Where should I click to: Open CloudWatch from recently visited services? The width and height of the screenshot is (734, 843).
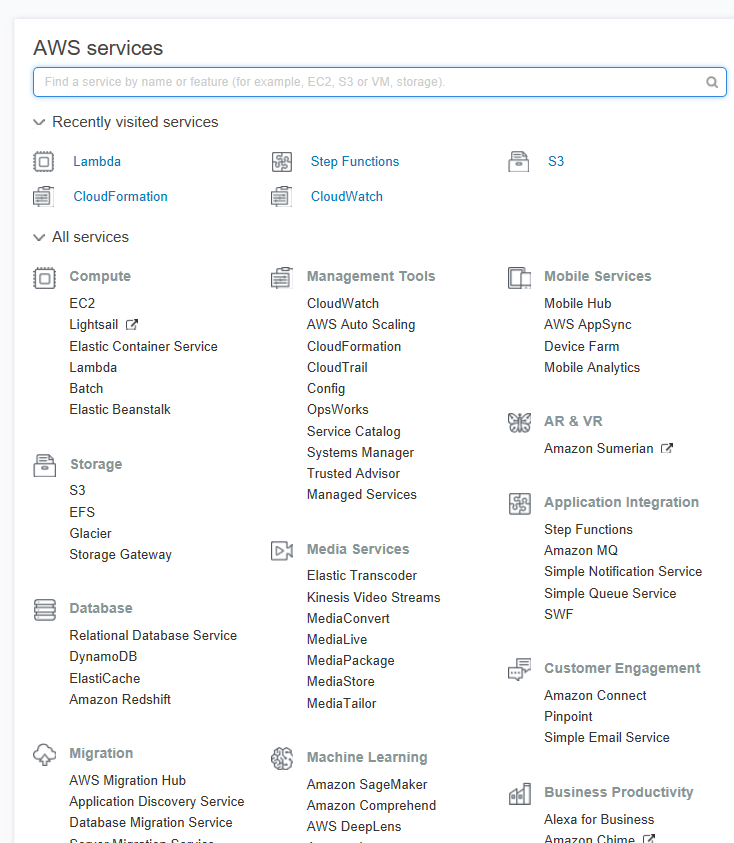(347, 196)
